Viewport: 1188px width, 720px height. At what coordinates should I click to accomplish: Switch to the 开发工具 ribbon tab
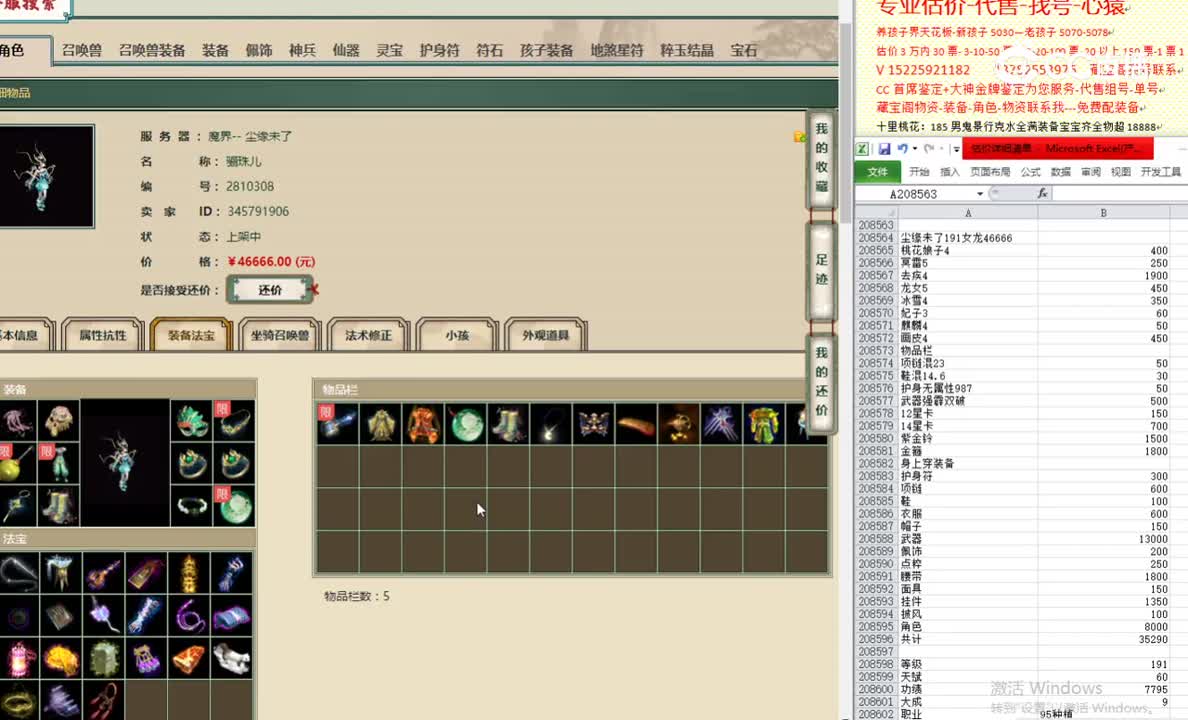pos(1161,172)
